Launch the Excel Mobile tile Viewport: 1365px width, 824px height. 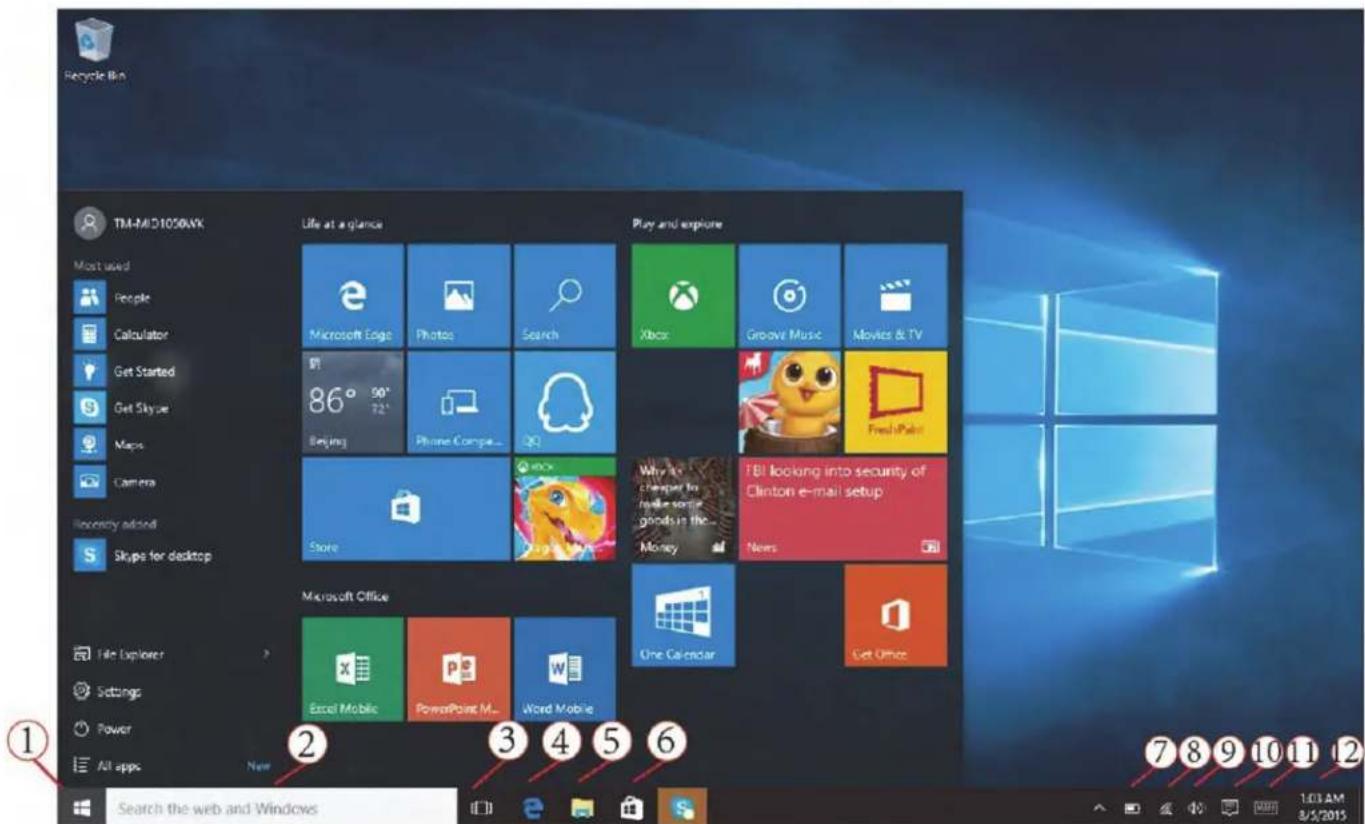click(x=353, y=669)
